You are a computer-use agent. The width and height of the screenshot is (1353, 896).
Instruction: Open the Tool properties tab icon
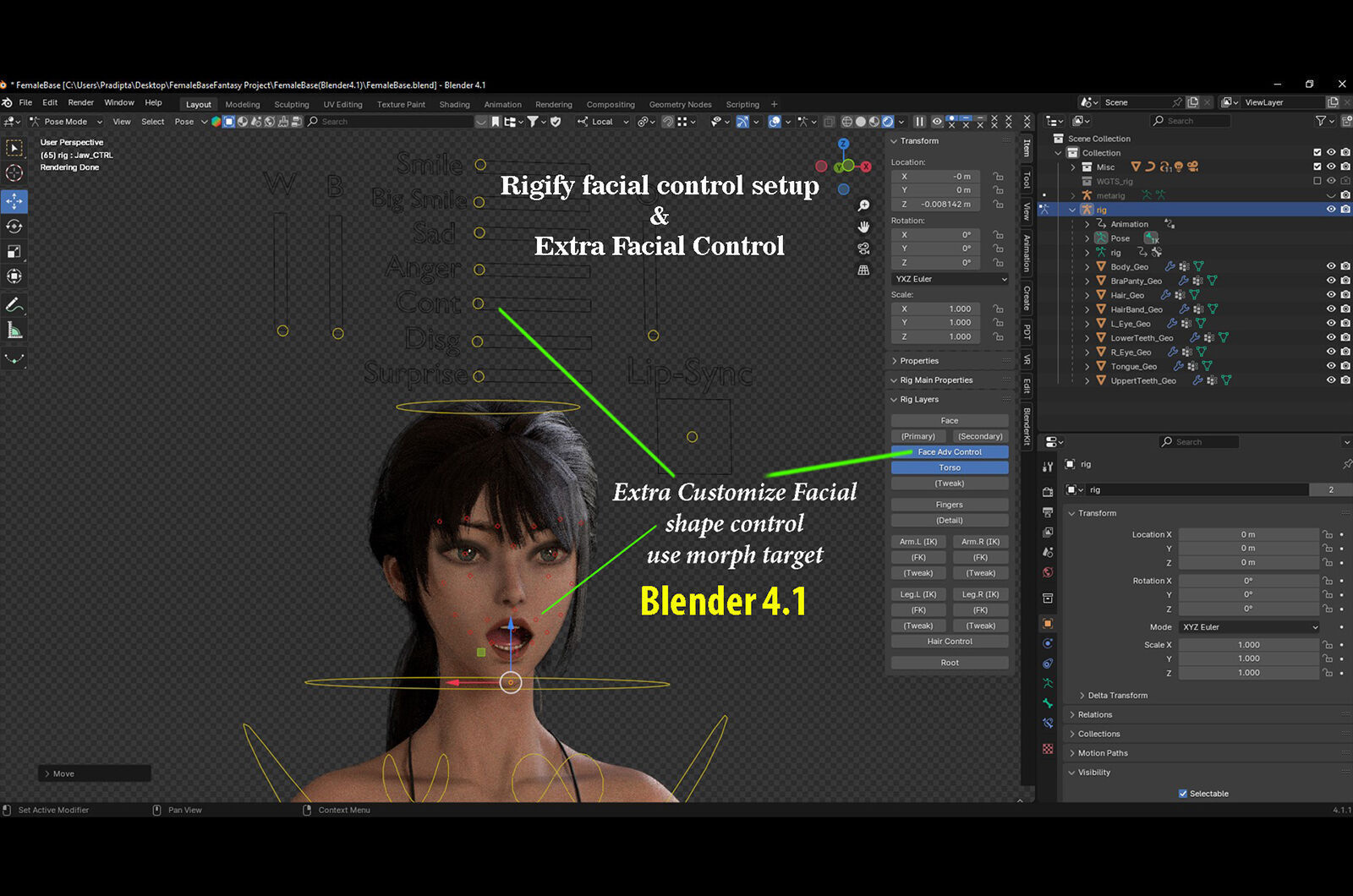tap(1048, 467)
